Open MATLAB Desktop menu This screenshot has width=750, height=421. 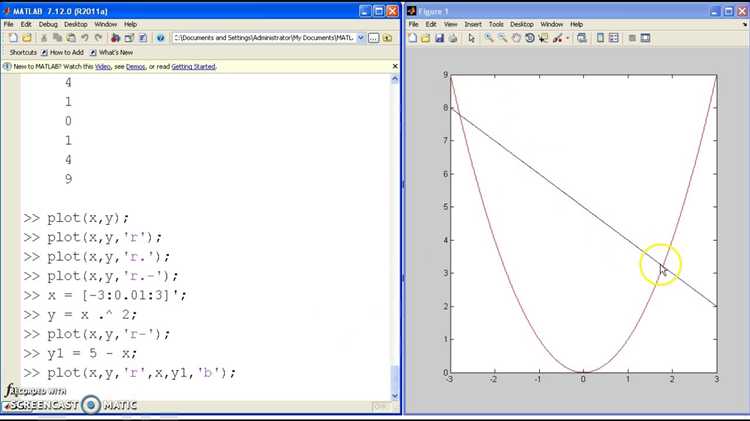coord(76,24)
